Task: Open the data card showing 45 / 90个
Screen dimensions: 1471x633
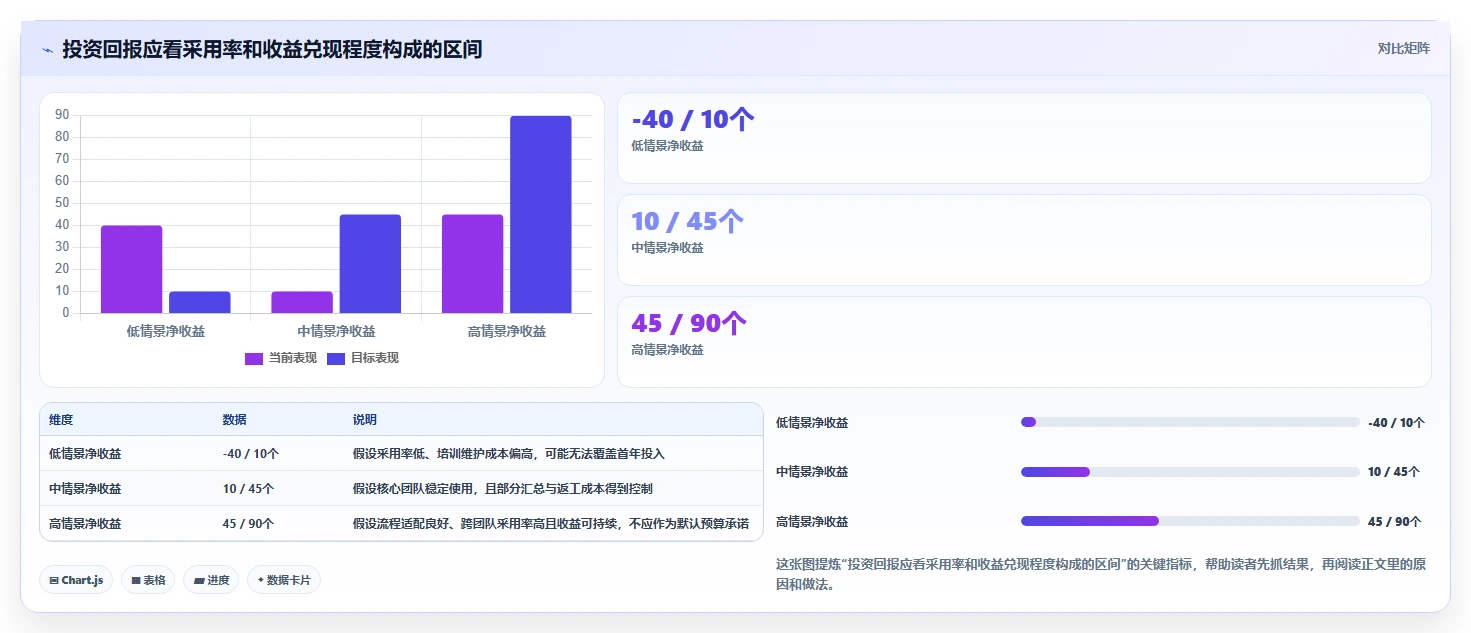Action: [1024, 342]
